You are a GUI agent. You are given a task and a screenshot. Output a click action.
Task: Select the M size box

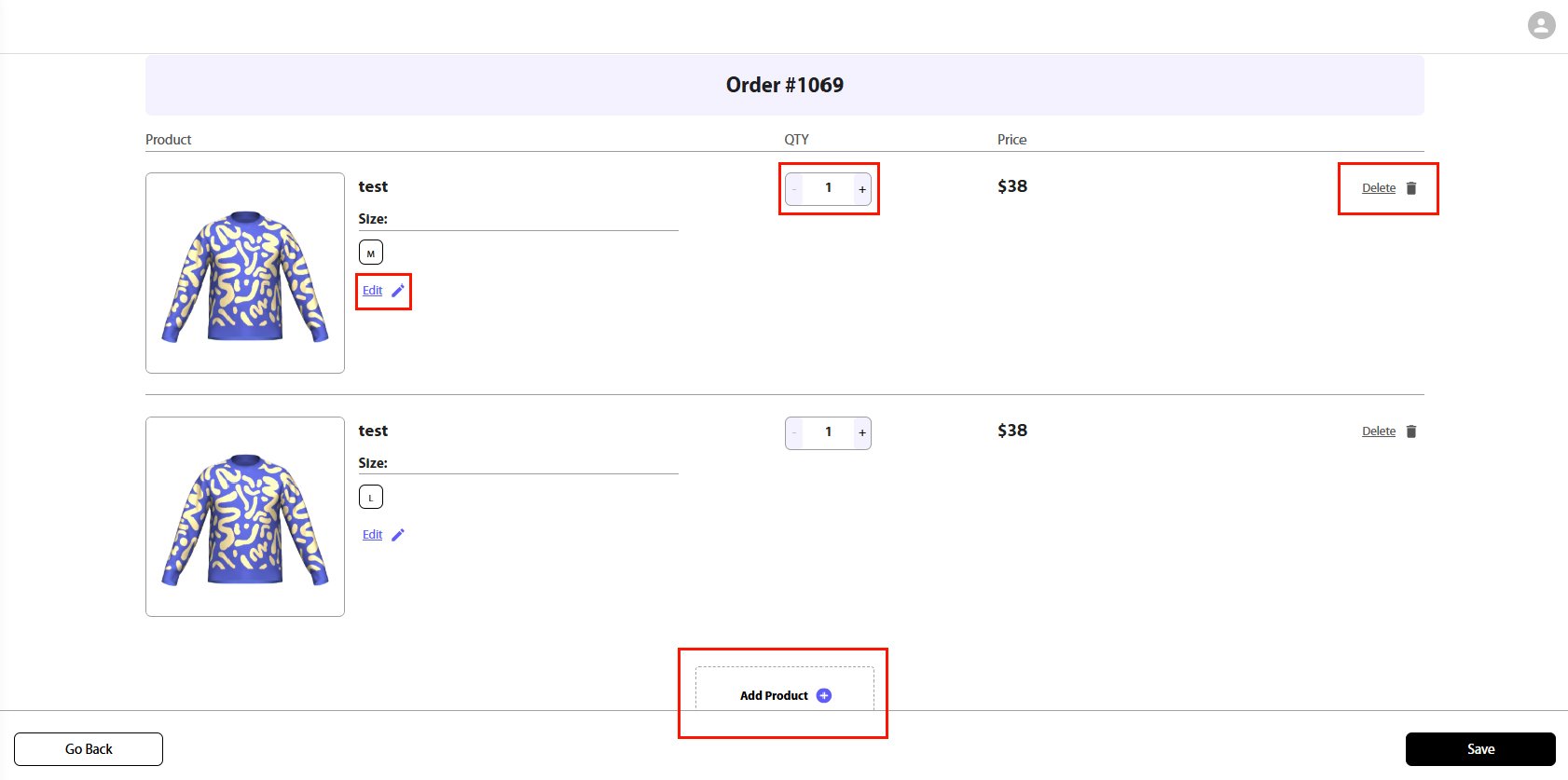(371, 253)
